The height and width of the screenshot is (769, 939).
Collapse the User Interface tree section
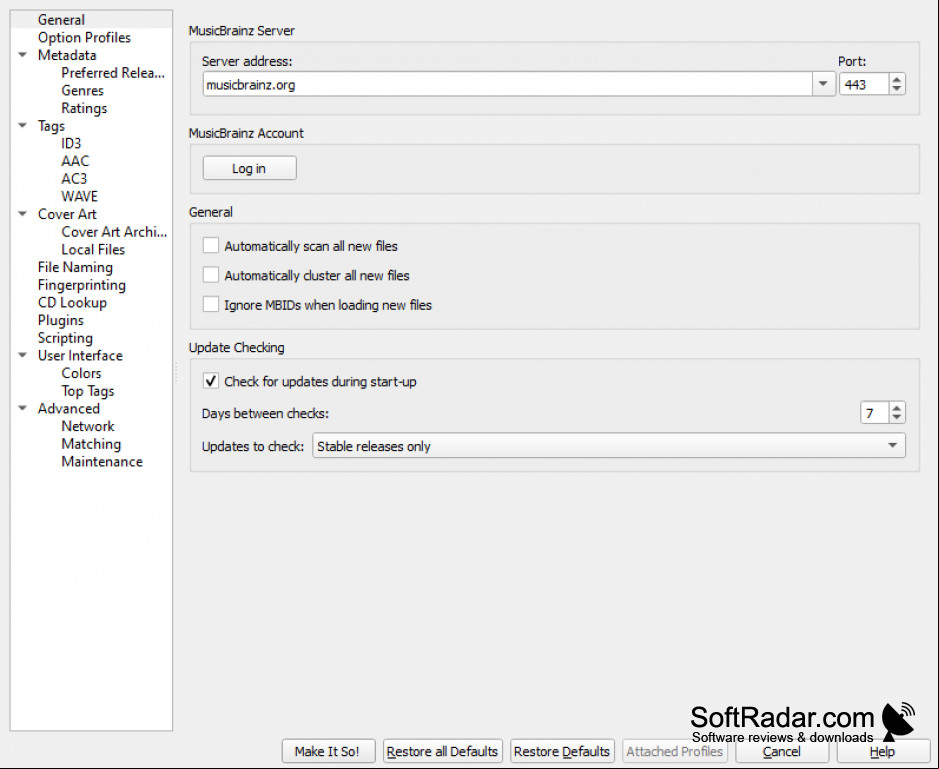pyautogui.click(x=23, y=355)
